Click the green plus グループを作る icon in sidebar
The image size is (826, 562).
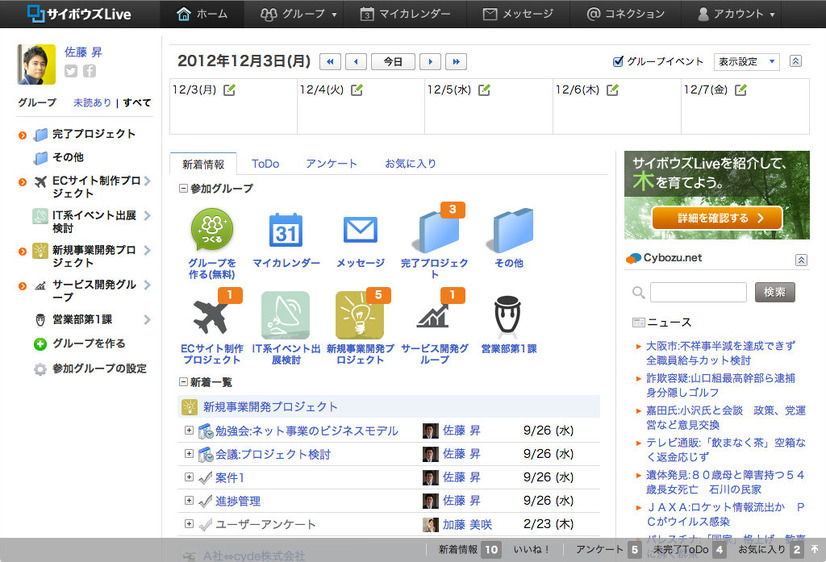pyautogui.click(x=40, y=344)
